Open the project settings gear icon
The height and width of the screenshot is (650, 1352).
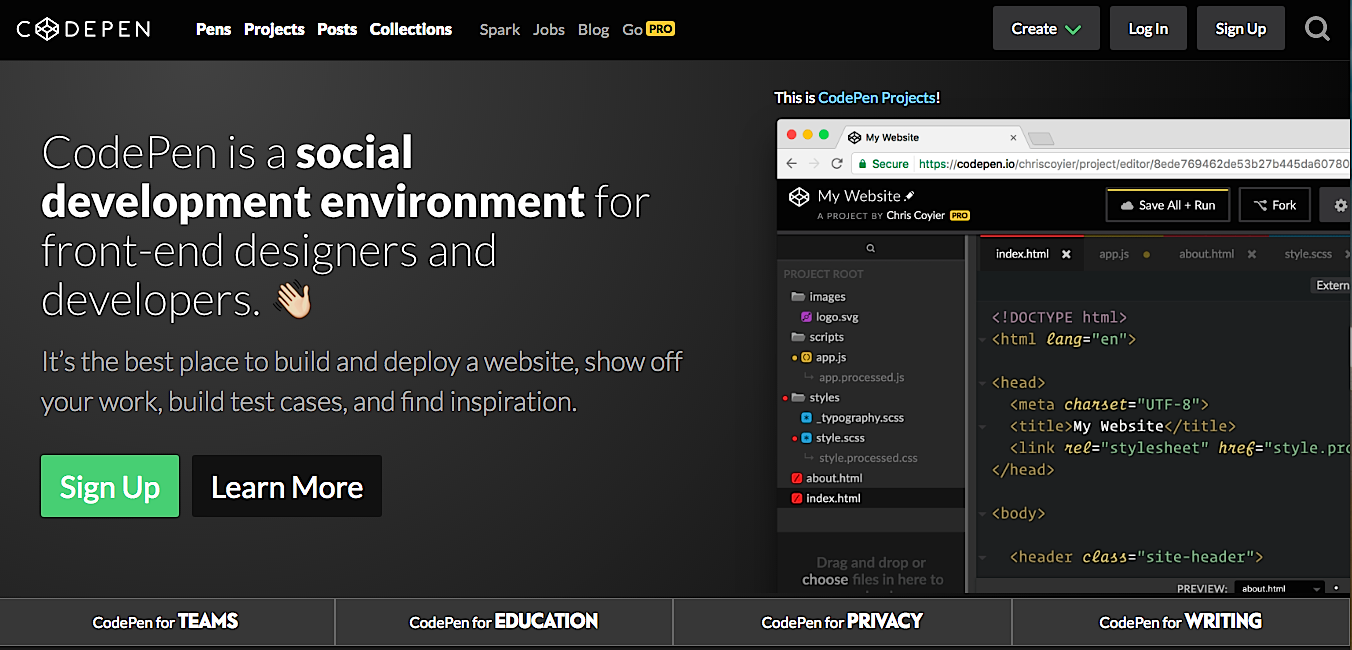[x=1341, y=205]
